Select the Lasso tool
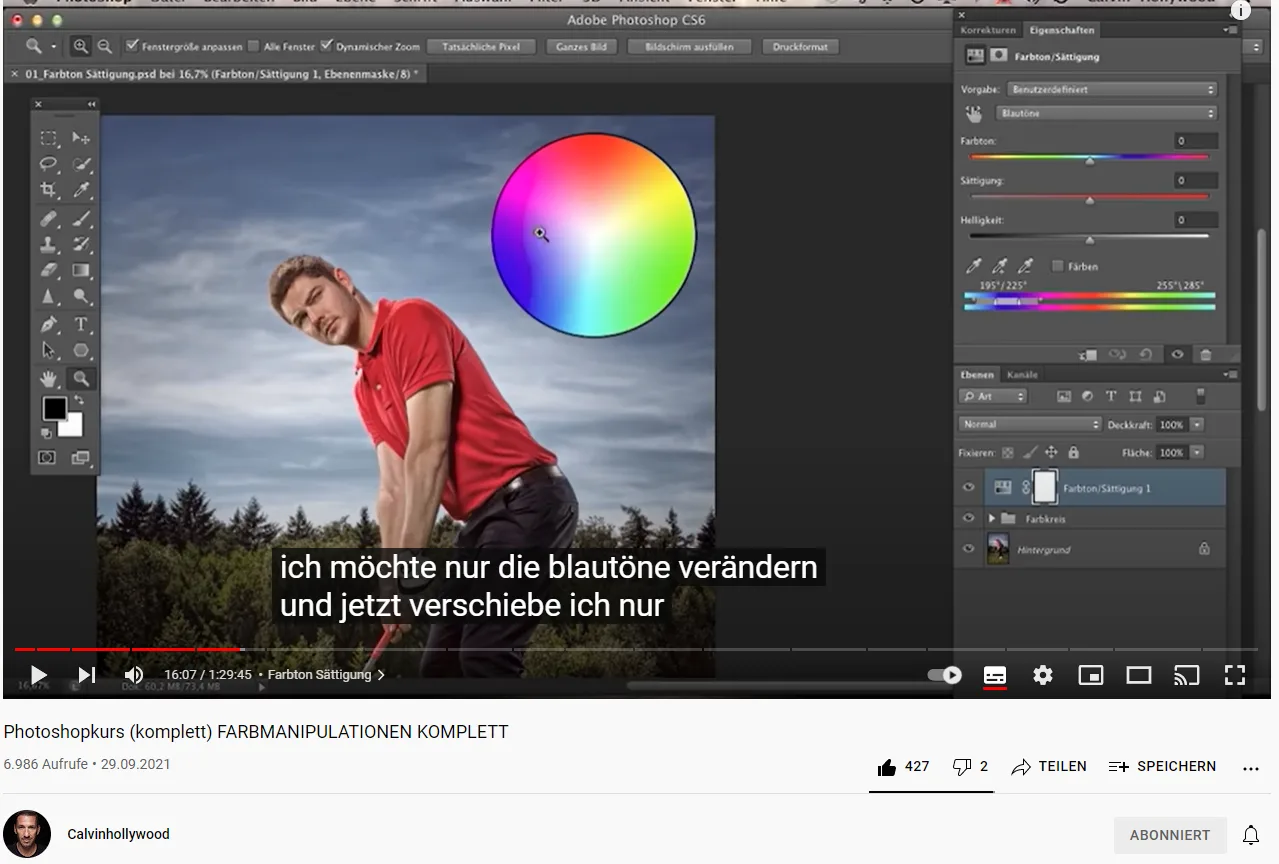The width and height of the screenshot is (1279, 864). [49, 165]
